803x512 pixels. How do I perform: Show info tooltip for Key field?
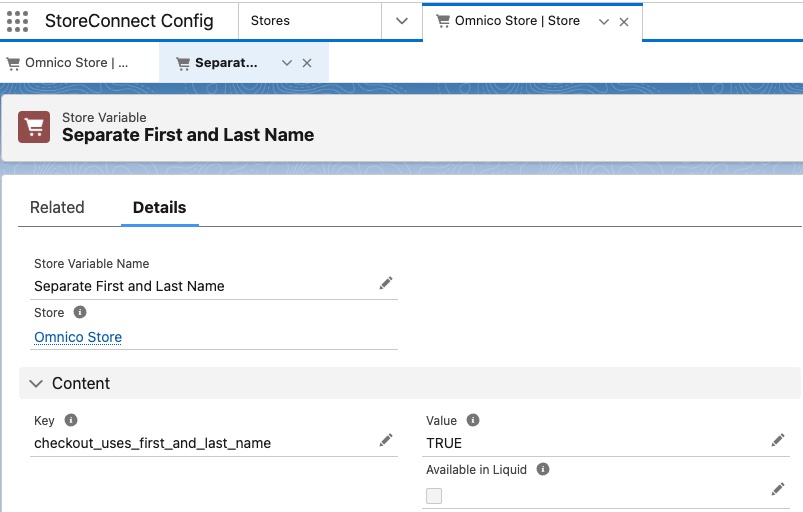coord(71,421)
